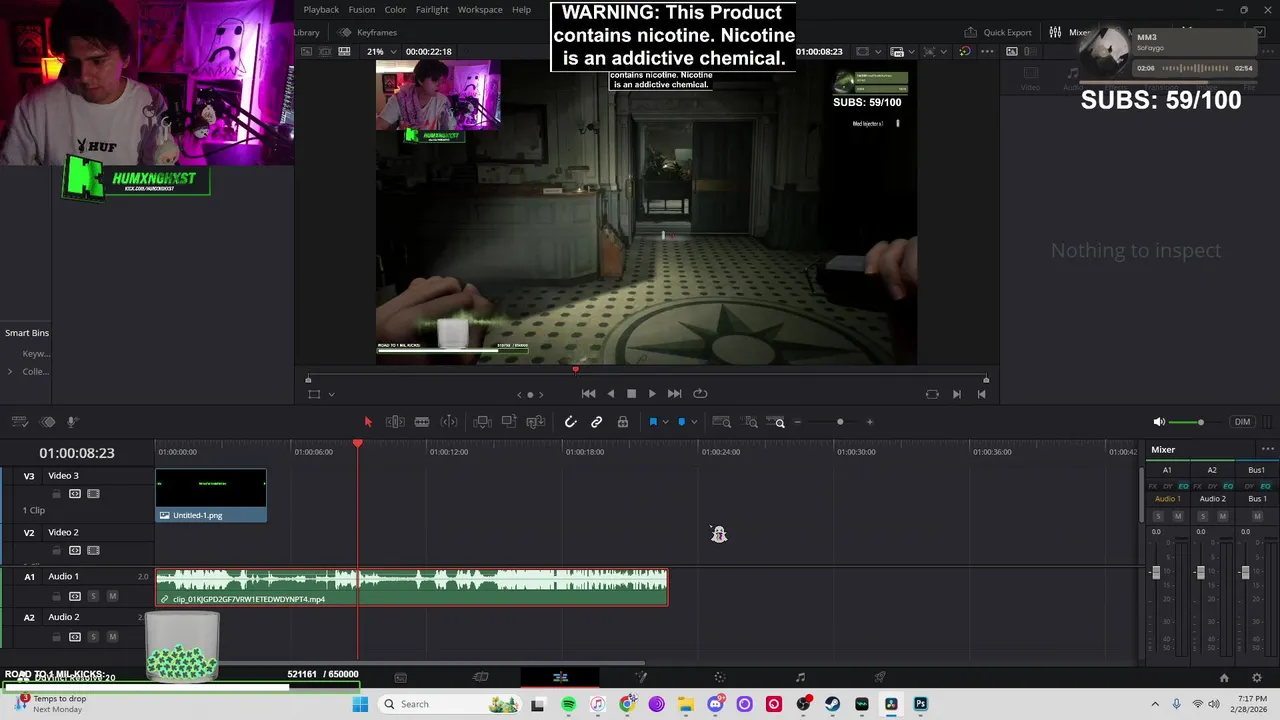Click the Full Extent Zoom icon
Image resolution: width=1280 pixels, height=720 pixels.
(x=722, y=422)
